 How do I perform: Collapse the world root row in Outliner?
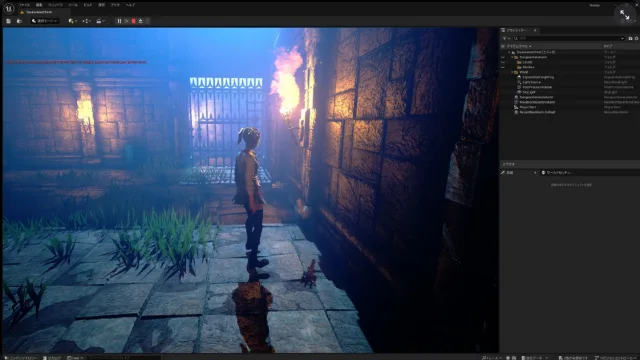click(509, 52)
